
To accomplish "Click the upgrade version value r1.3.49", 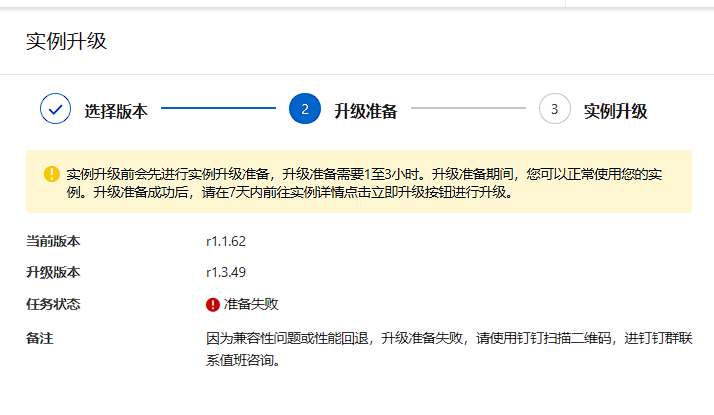I will [x=226, y=272].
